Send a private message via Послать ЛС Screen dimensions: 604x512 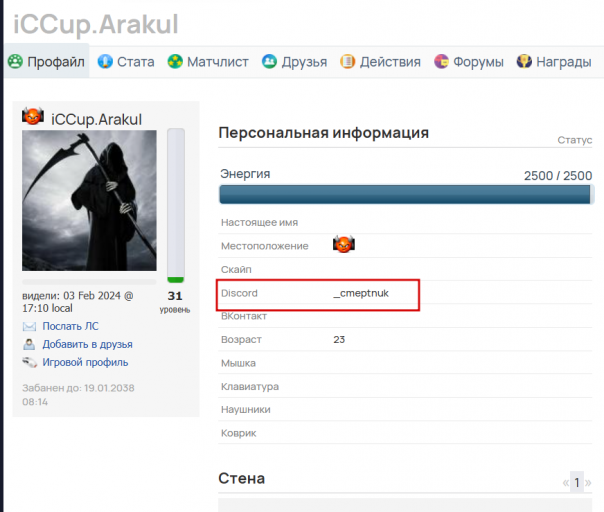pos(70,326)
